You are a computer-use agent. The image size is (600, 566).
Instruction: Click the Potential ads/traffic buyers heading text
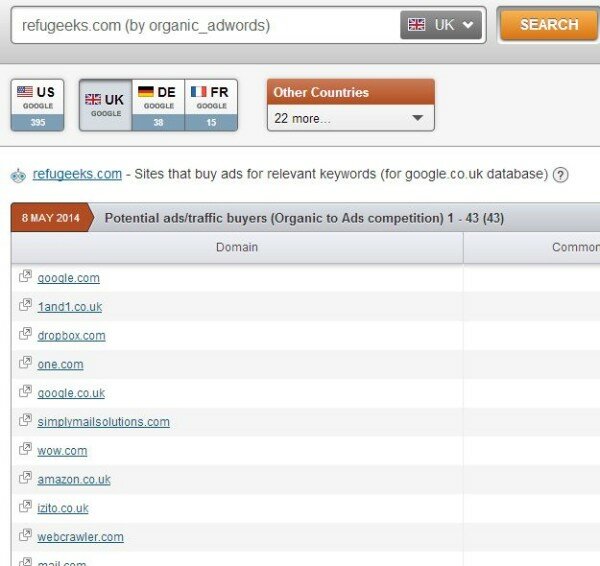(304, 218)
